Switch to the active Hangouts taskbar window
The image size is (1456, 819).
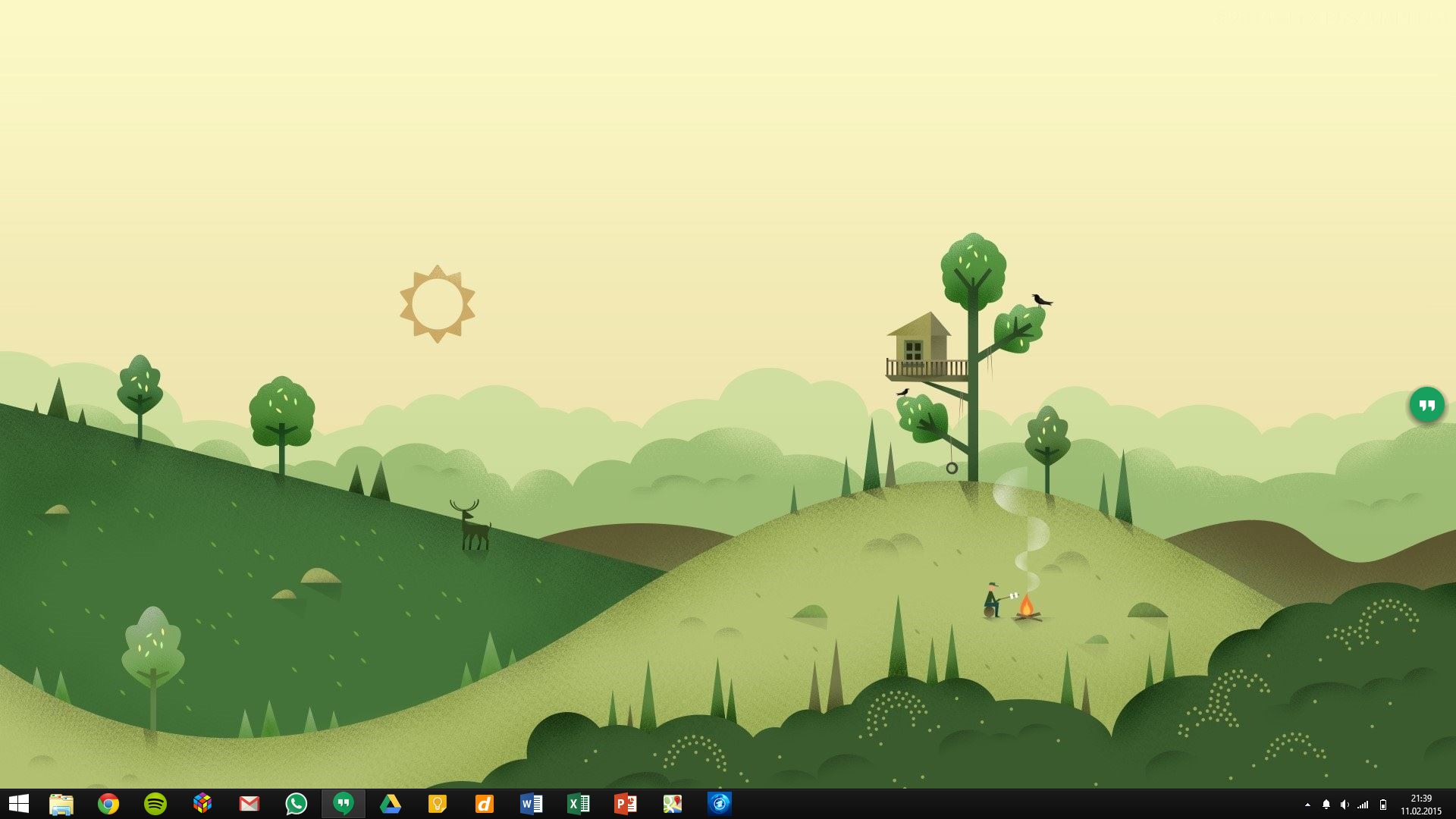click(344, 804)
